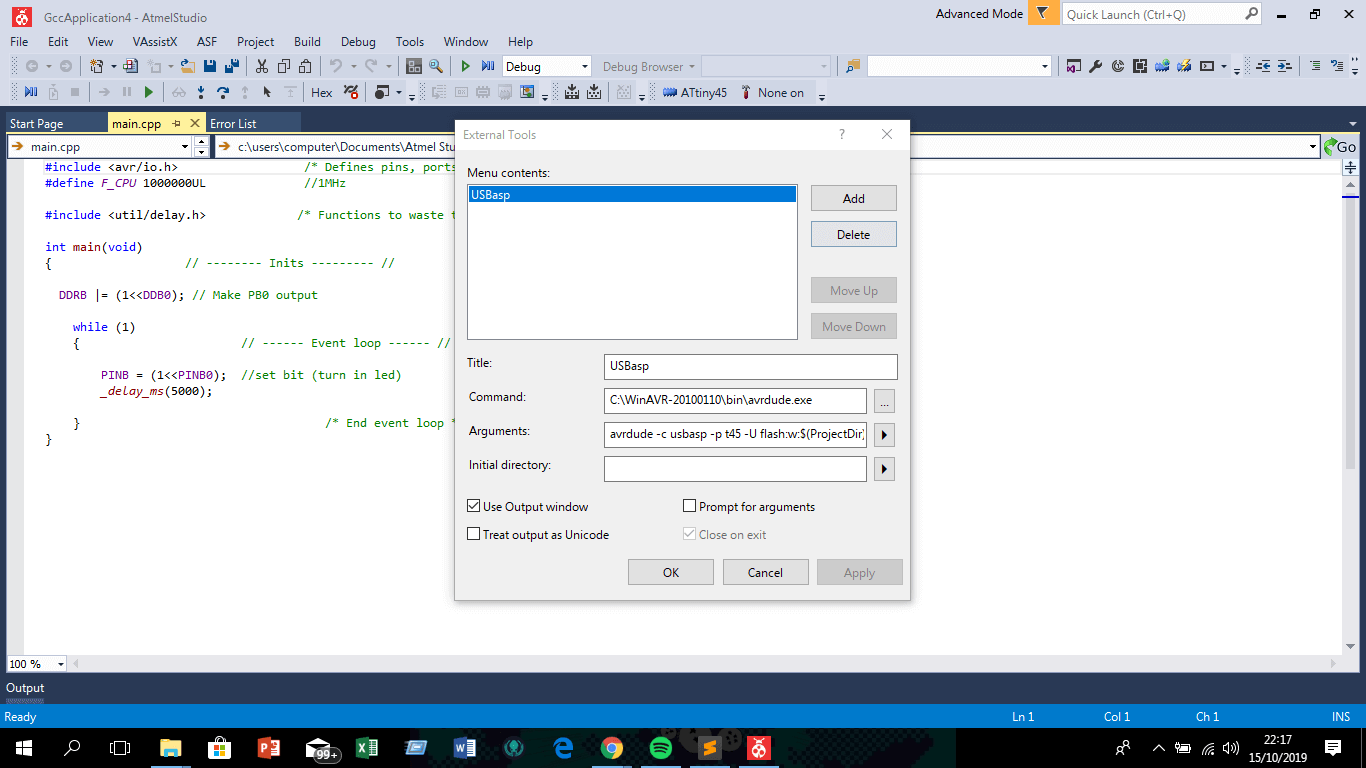Click the Find folder icon beside search combo

point(853,67)
